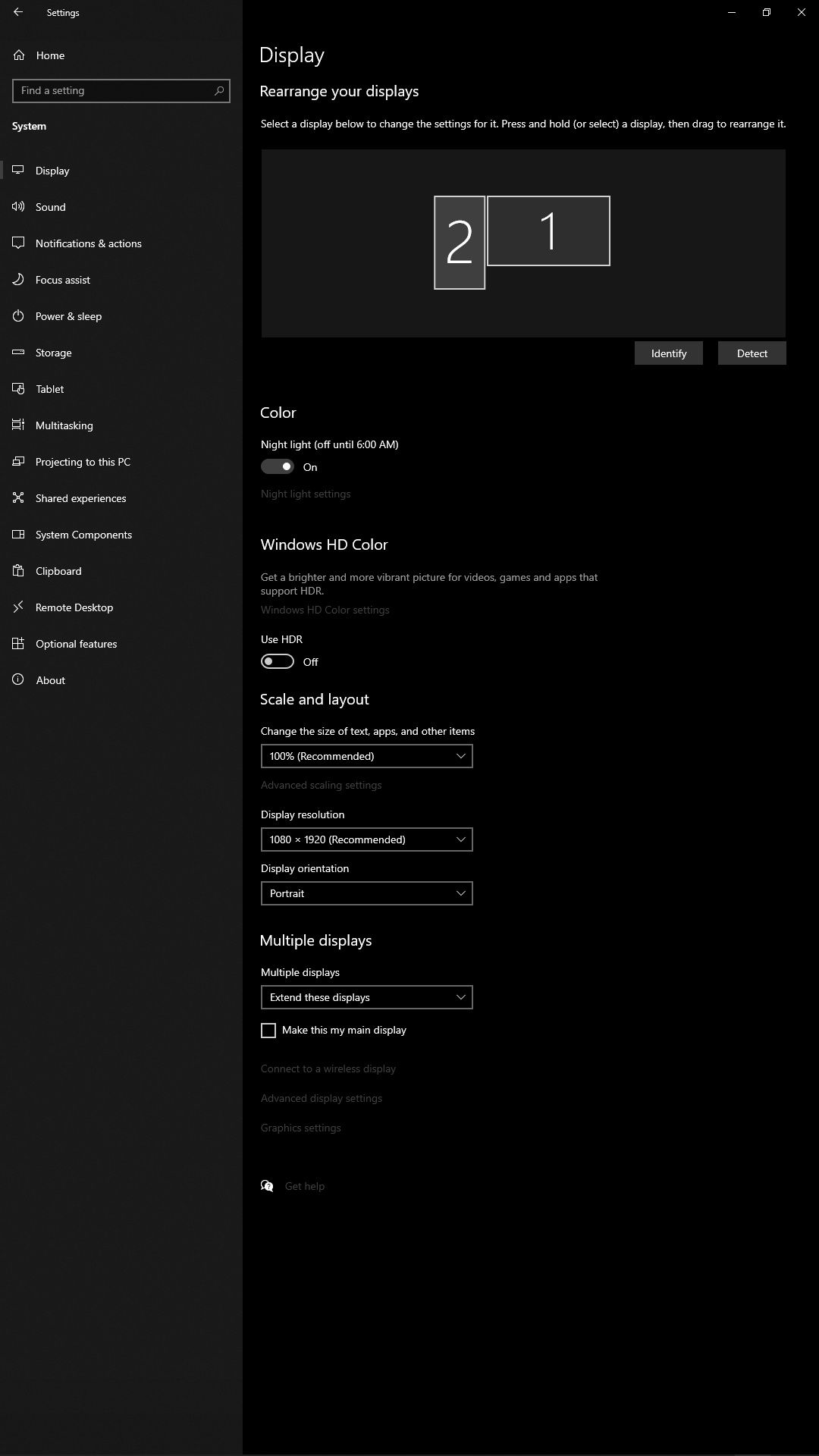Click the About info icon
Viewport: 819px width, 1456px height.
18,679
